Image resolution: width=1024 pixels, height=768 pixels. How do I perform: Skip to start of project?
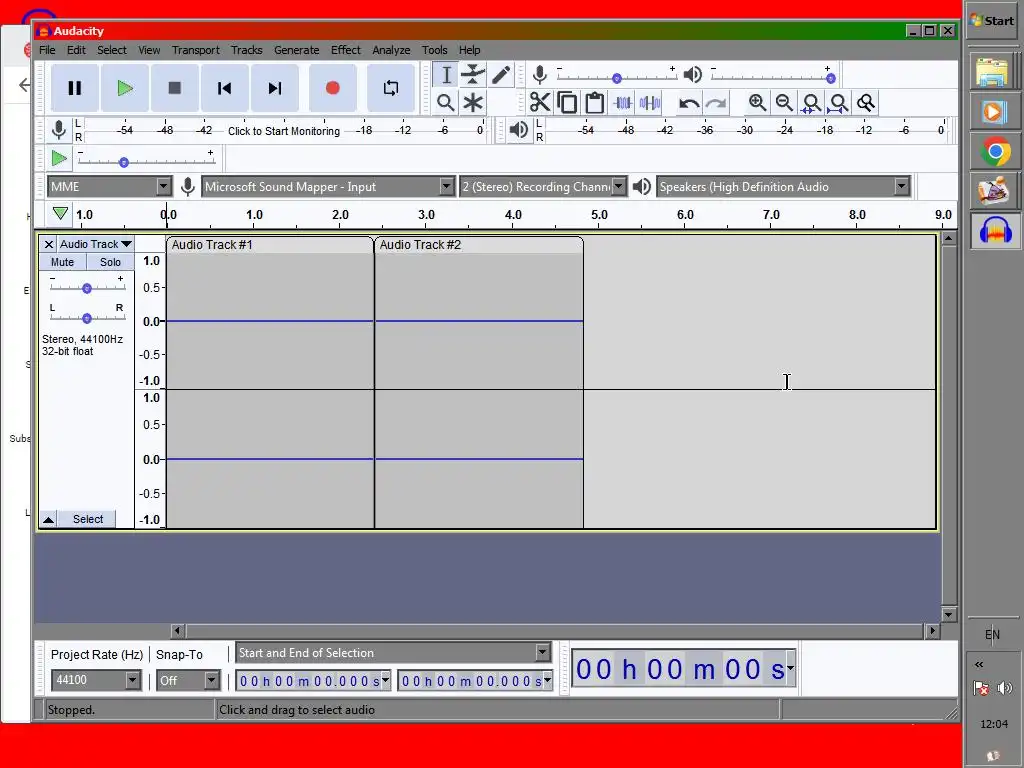[225, 88]
